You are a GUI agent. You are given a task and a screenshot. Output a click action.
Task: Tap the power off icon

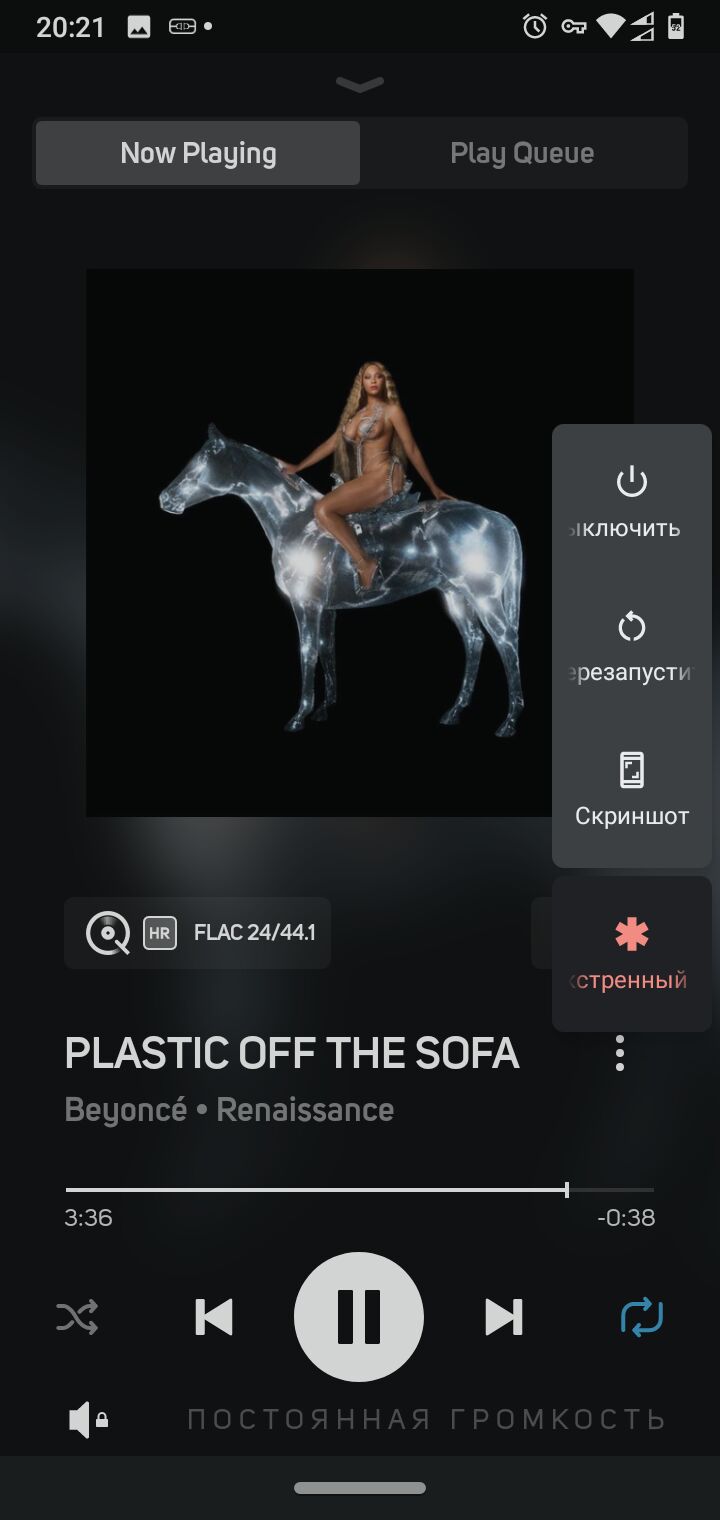tap(632, 483)
